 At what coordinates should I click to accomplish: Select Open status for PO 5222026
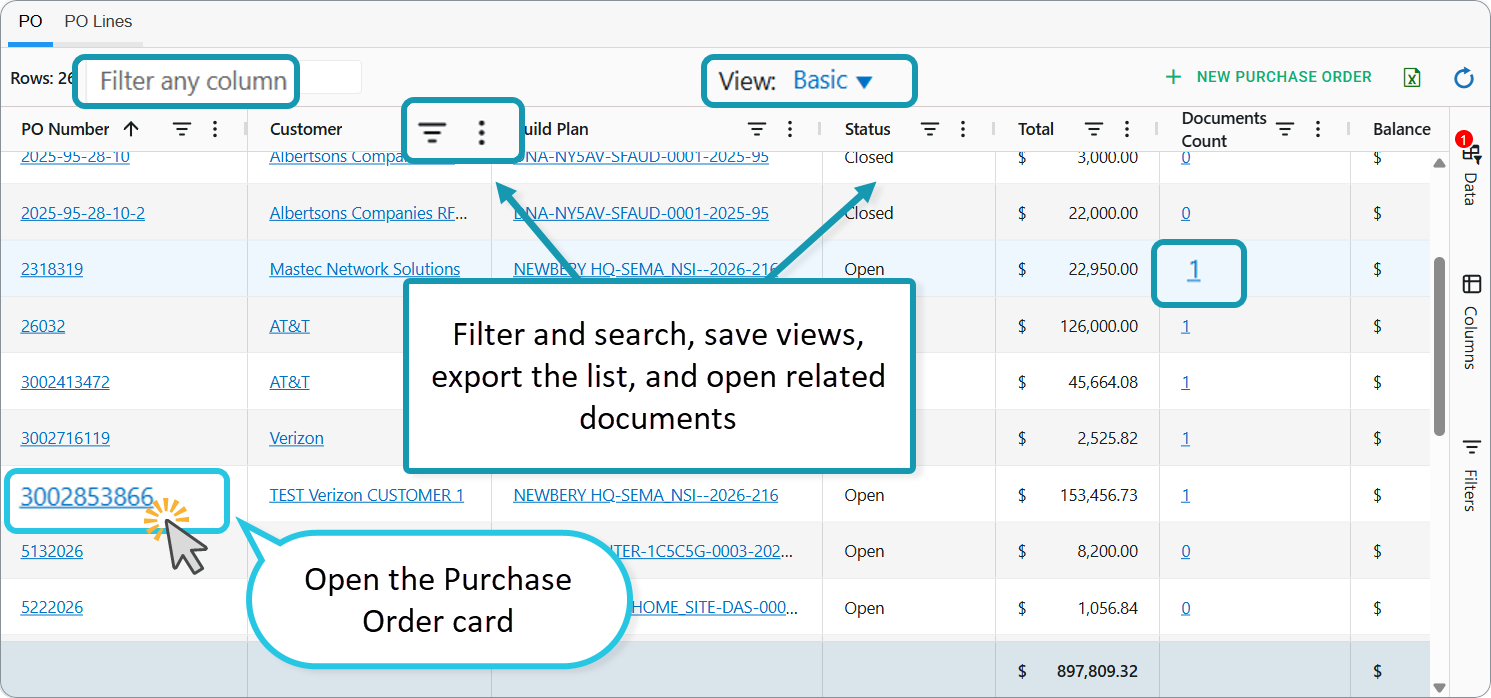coord(864,608)
